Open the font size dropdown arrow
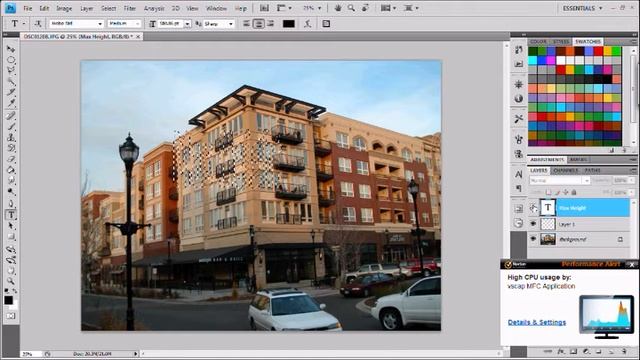Image resolution: width=640 pixels, height=360 pixels. tap(187, 24)
